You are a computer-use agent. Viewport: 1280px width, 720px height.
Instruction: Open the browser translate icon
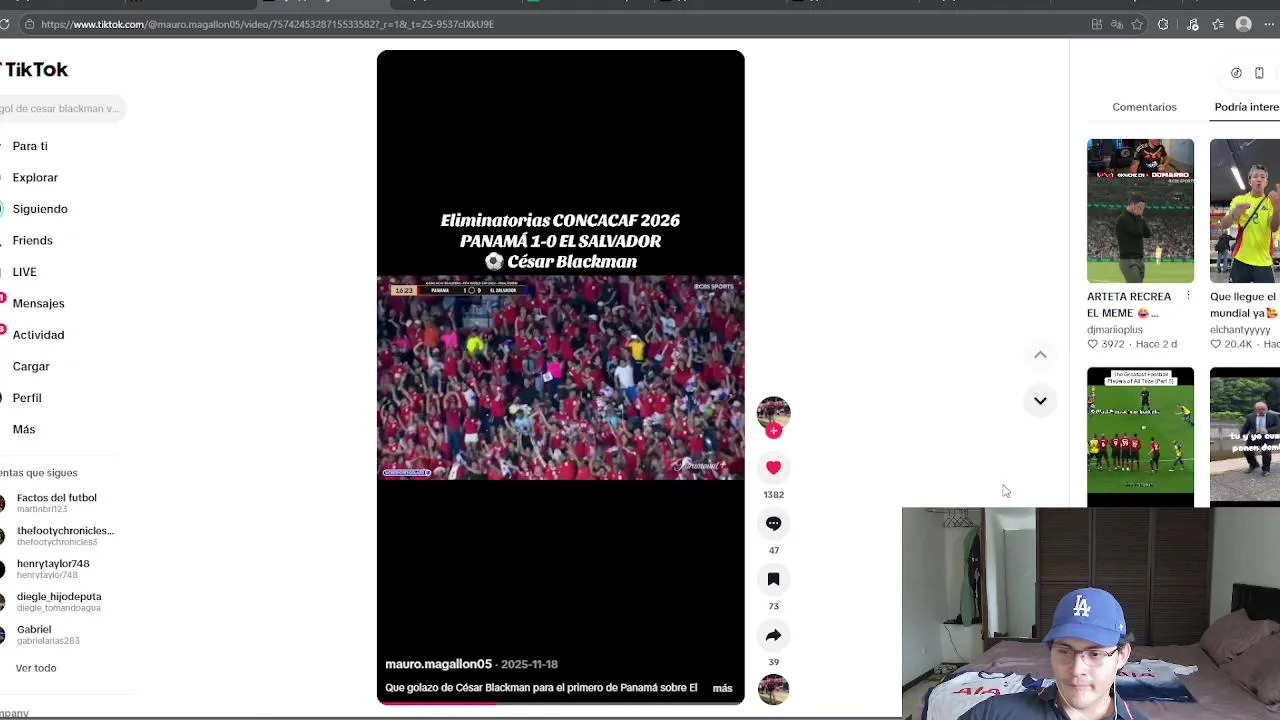pyautogui.click(x=1117, y=24)
